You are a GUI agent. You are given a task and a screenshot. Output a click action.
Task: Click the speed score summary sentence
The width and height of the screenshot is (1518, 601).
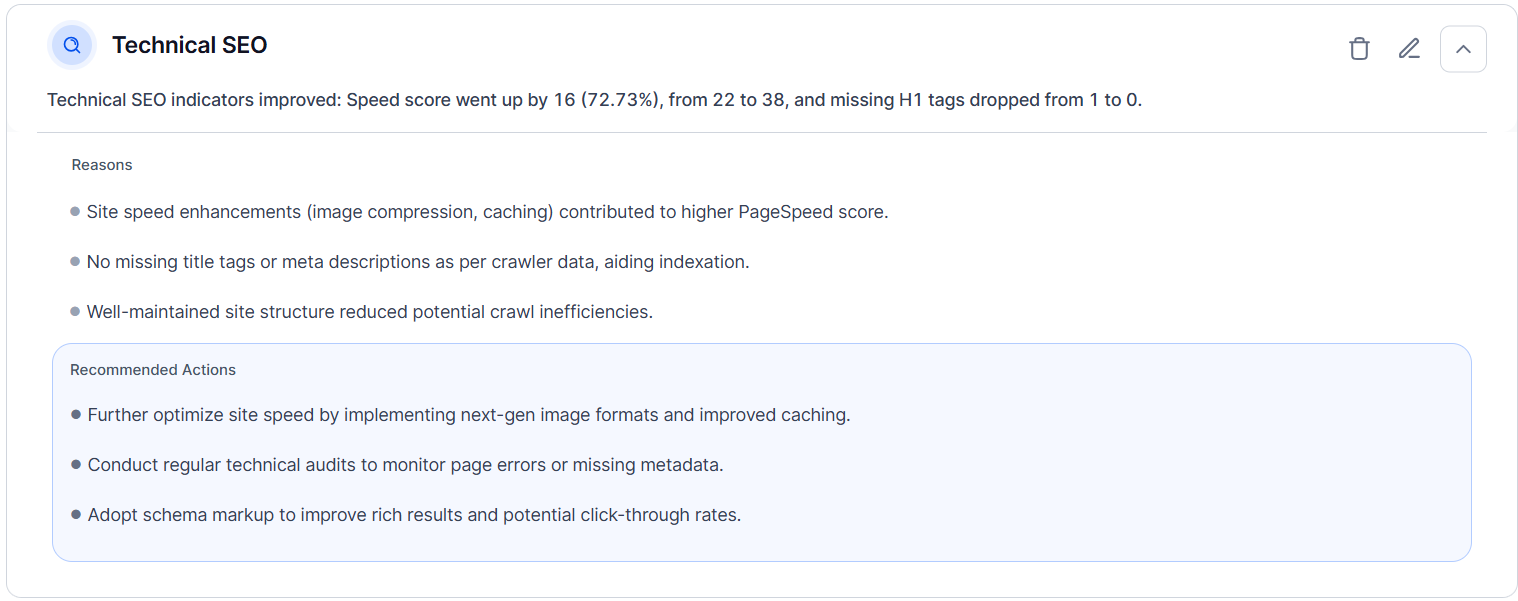[x=594, y=100]
